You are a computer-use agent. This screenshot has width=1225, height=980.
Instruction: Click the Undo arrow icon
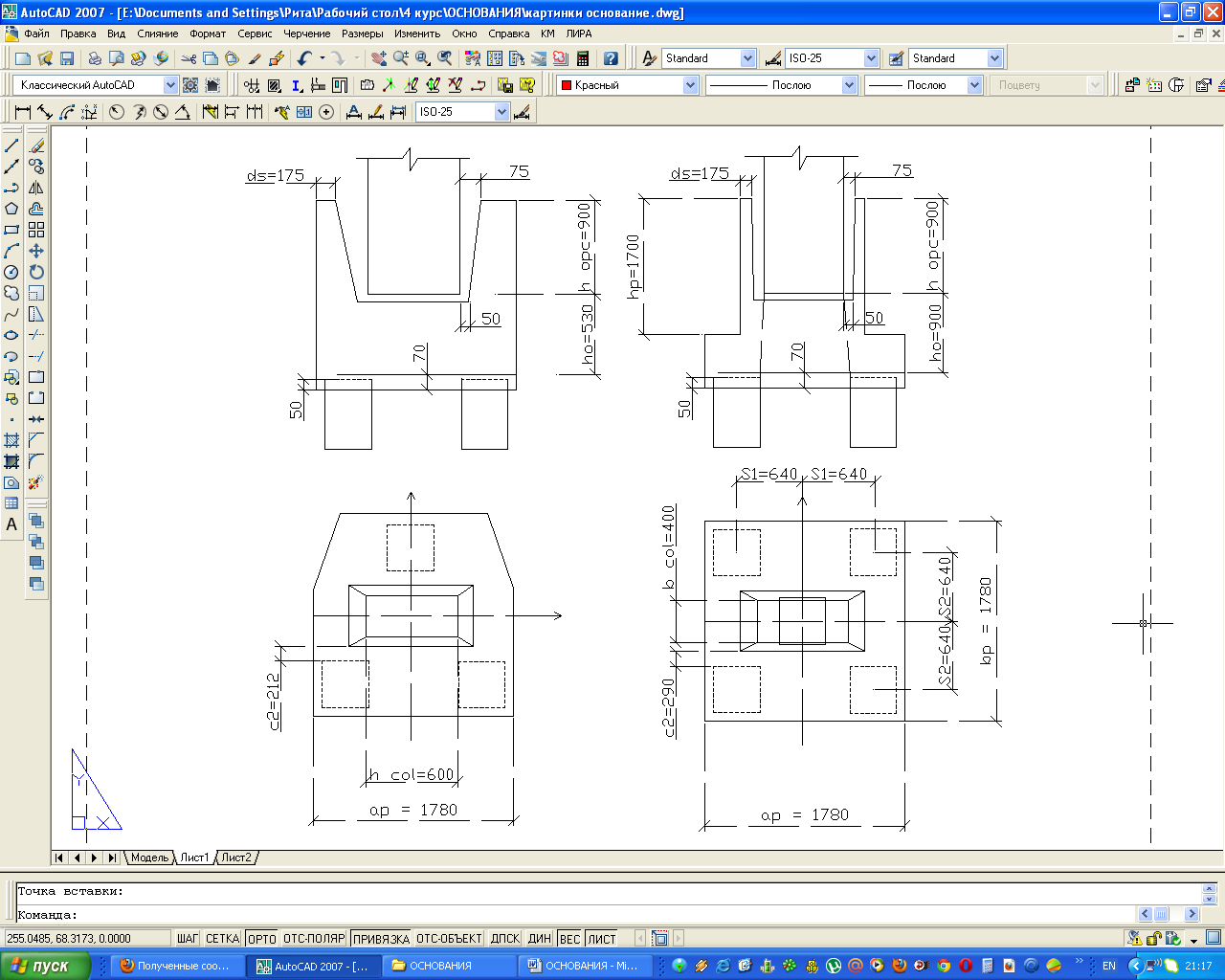(304, 58)
